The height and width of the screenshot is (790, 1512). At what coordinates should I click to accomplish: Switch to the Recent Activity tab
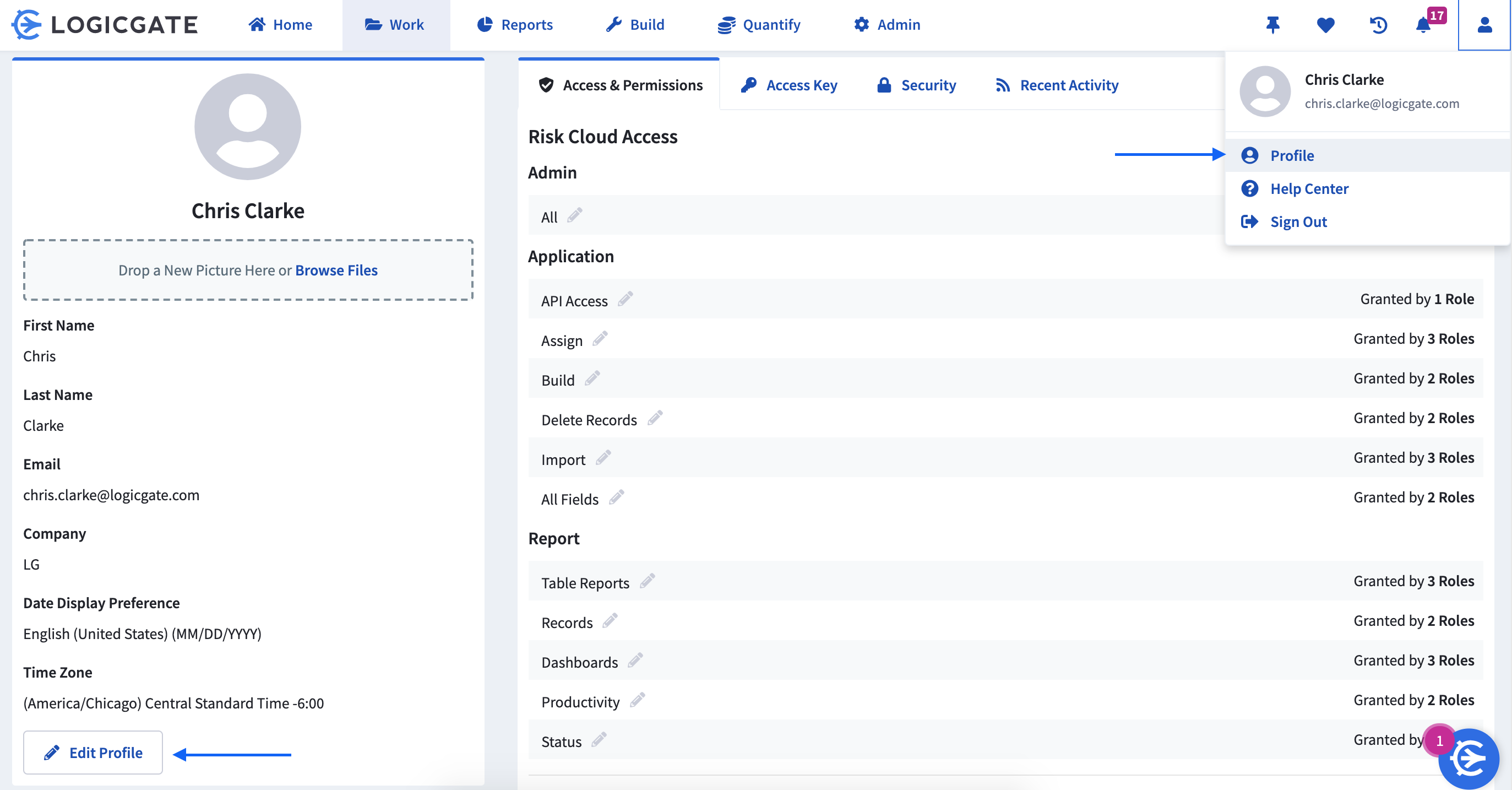[x=1057, y=85]
